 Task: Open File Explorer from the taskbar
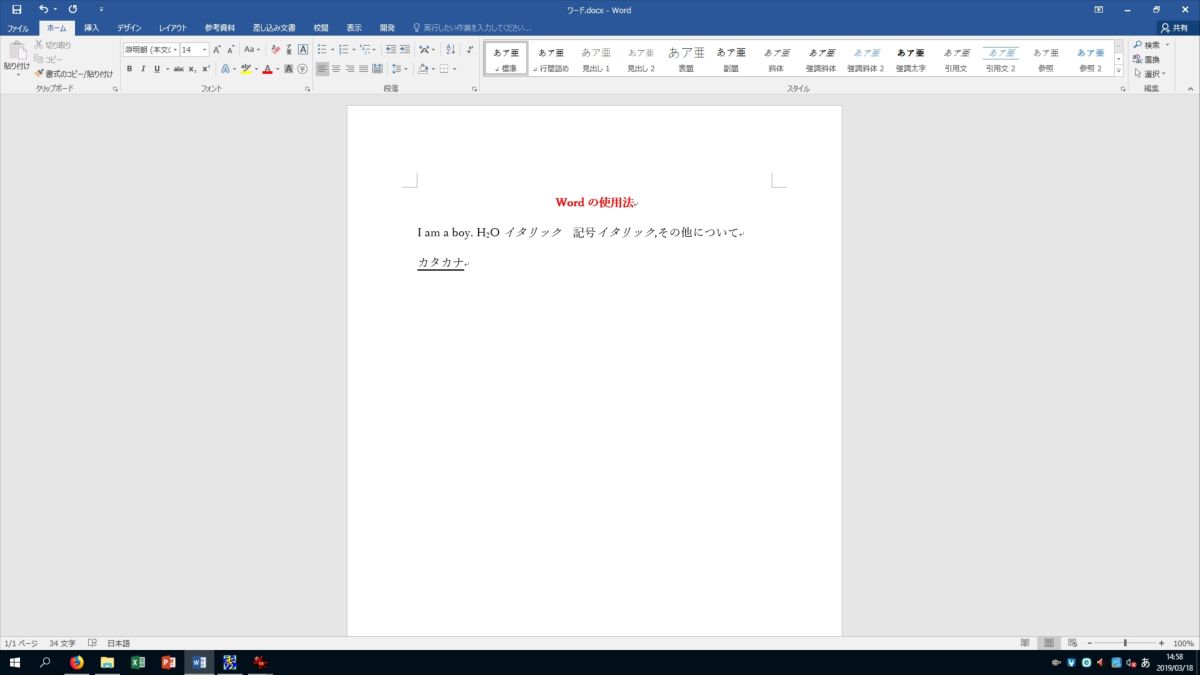pos(107,662)
